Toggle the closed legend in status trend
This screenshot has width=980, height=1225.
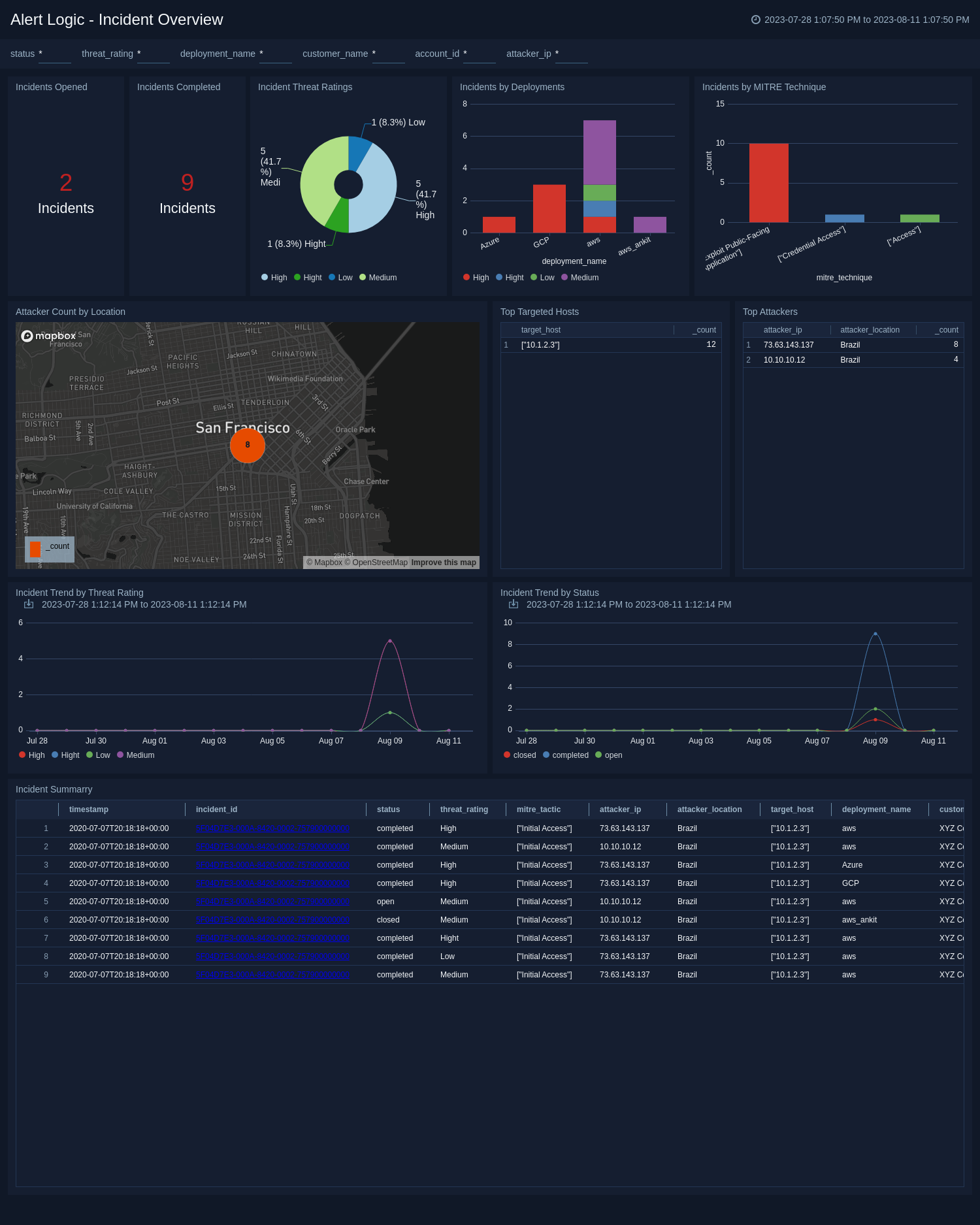(520, 755)
